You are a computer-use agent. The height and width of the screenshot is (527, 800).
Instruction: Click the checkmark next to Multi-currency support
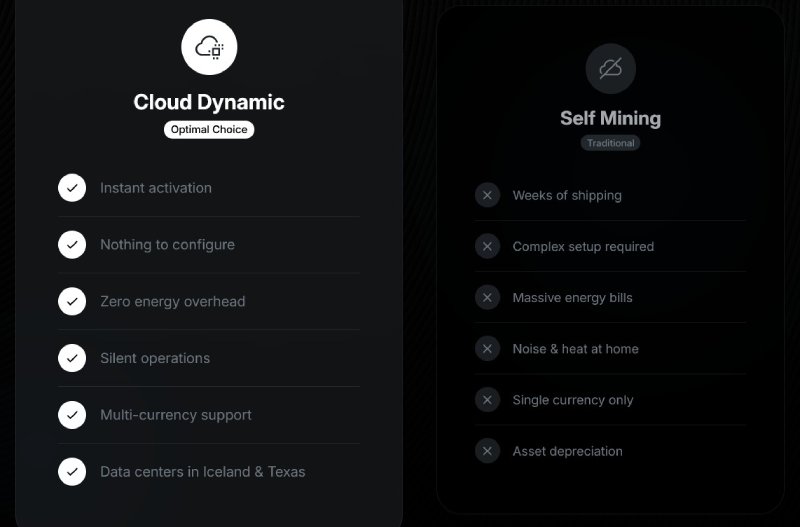click(x=72, y=415)
